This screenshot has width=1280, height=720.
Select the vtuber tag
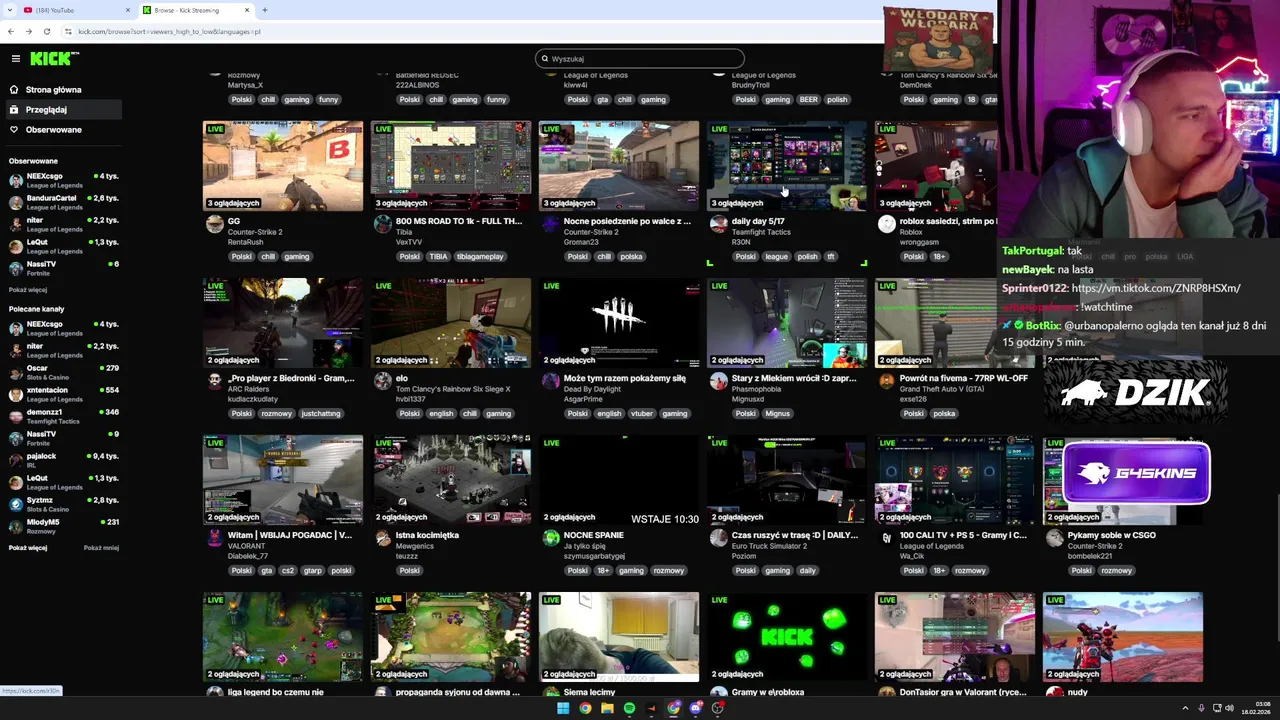coord(641,414)
